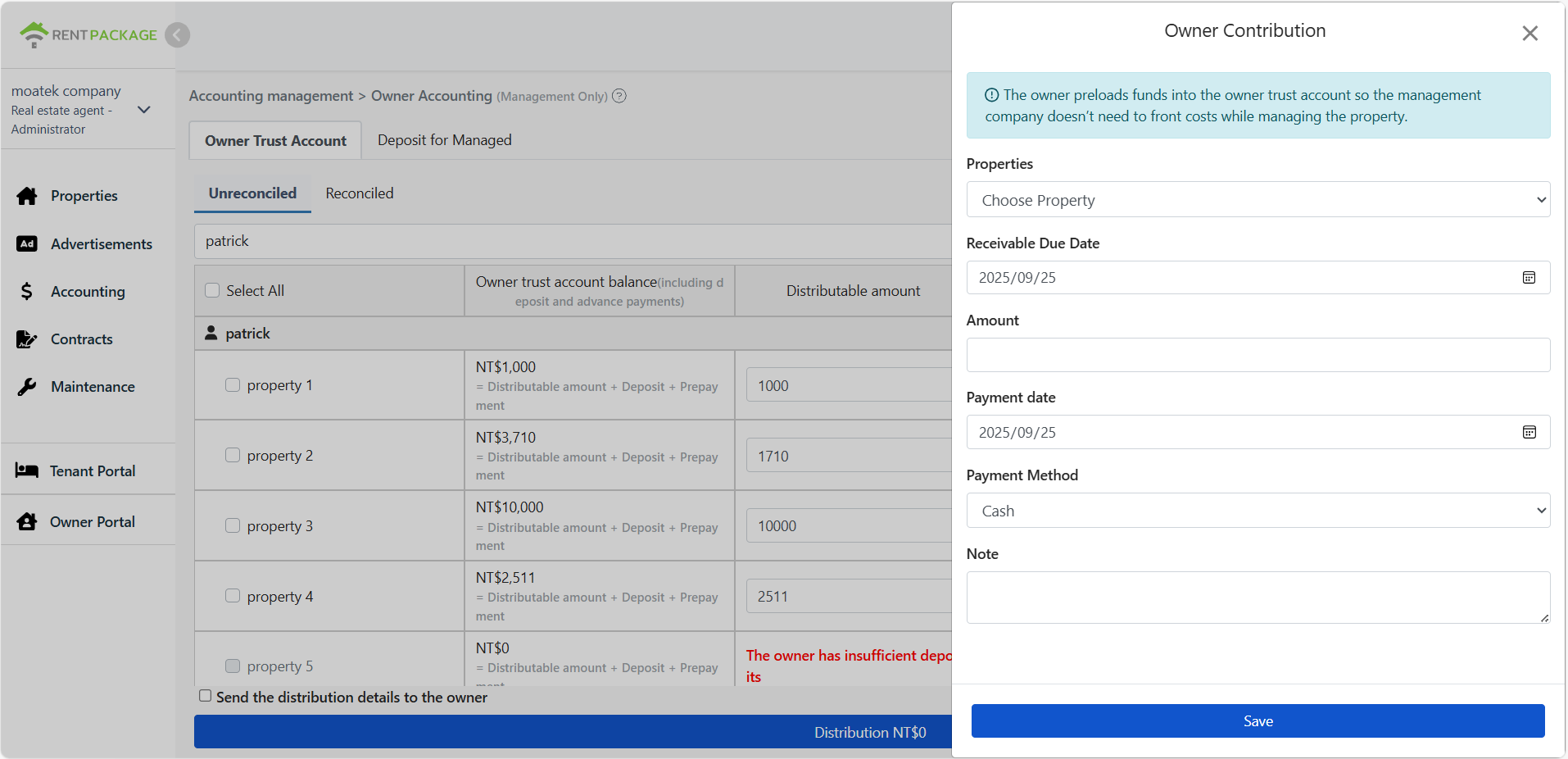1568x759 pixels.
Task: Click the Contracts pen icon
Action: [27, 339]
